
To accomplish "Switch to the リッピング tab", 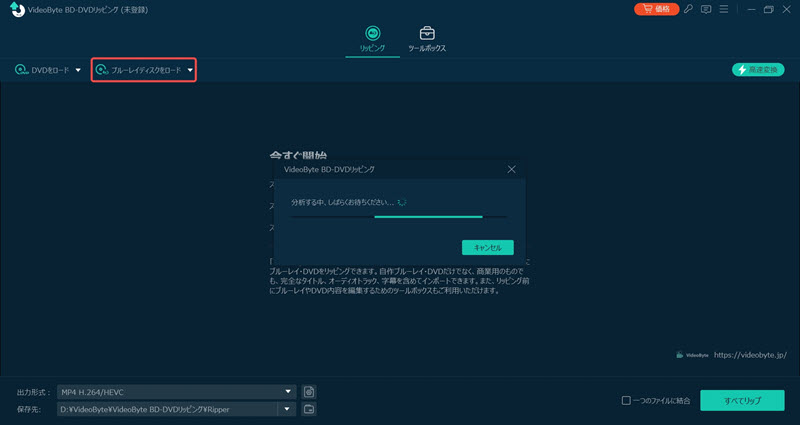I will (372, 39).
